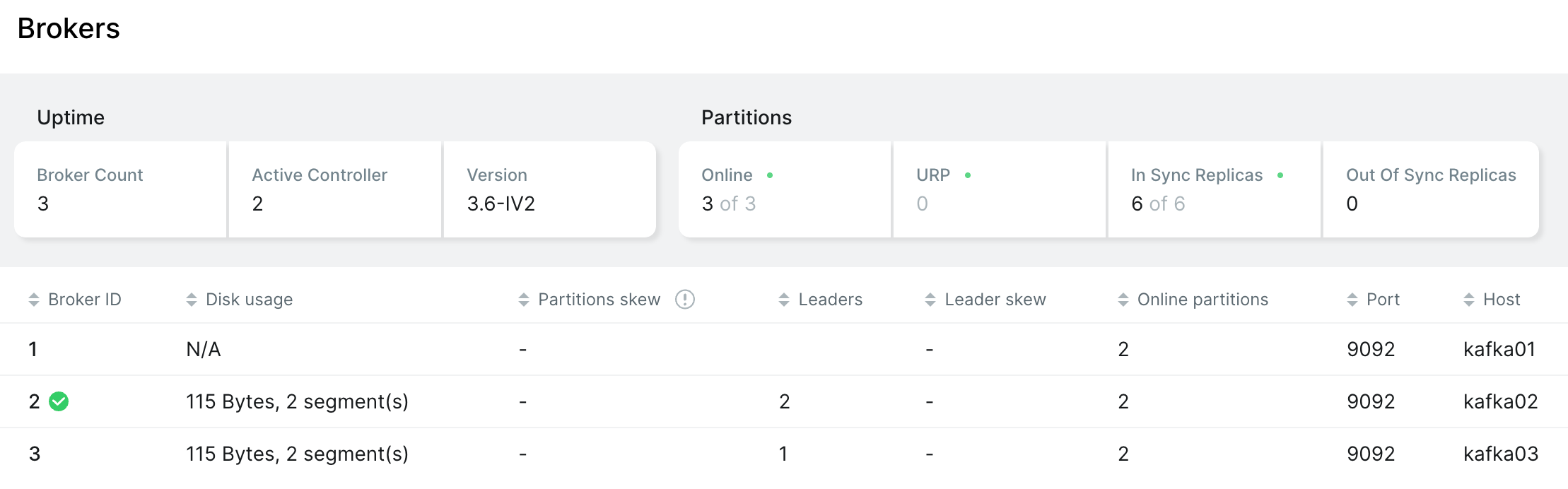The height and width of the screenshot is (489, 1568).
Task: Click the Version 3.6-IV2 card
Action: (549, 189)
